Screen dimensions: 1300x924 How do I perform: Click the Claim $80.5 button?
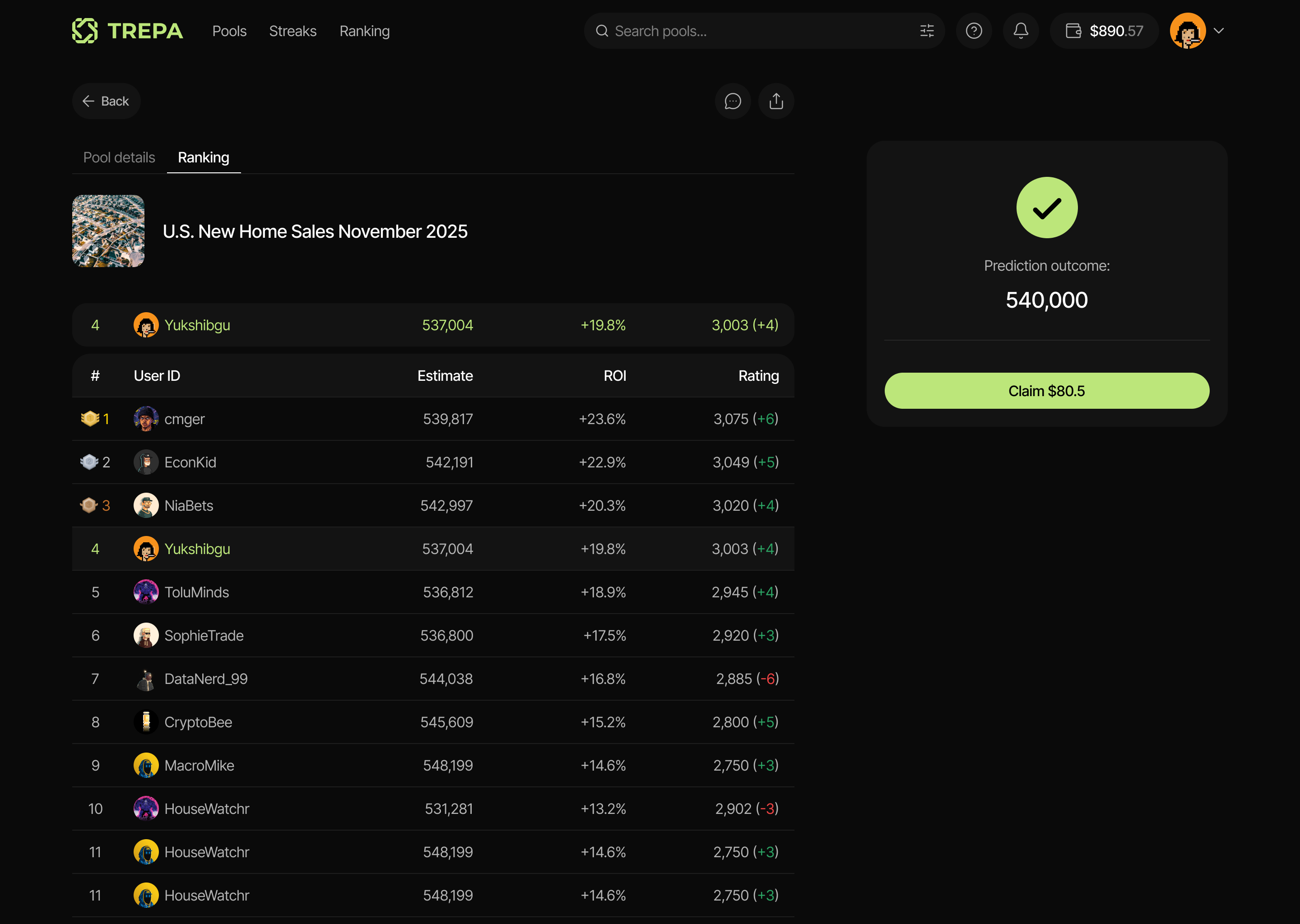pyautogui.click(x=1046, y=390)
